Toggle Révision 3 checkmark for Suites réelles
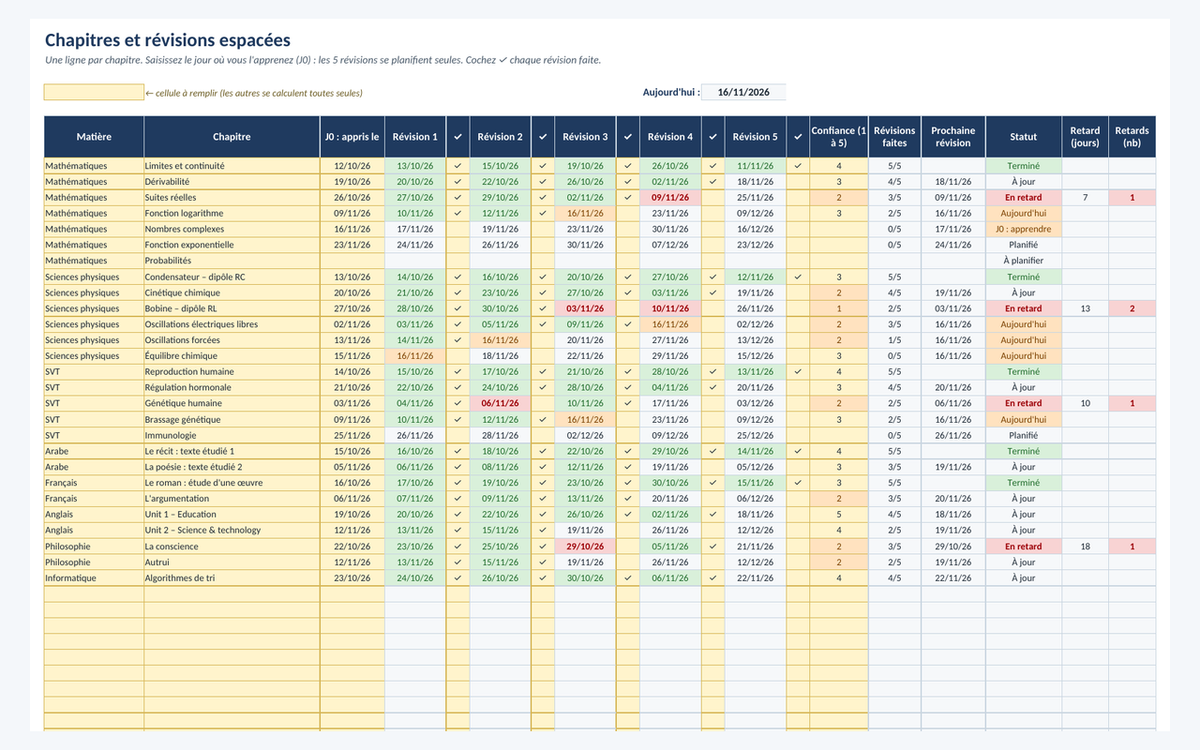The image size is (1200, 750). click(628, 198)
